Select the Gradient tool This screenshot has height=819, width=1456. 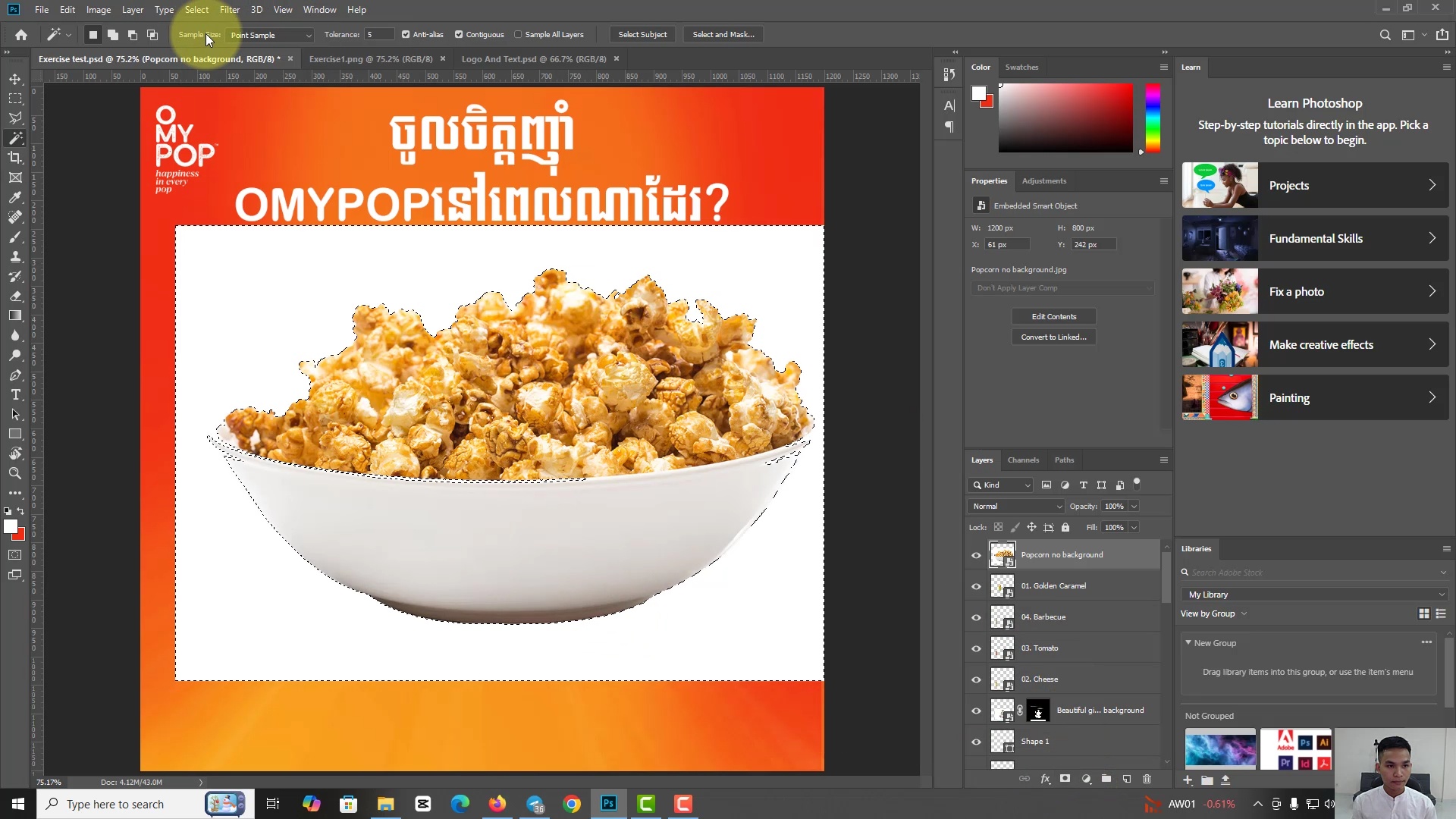tap(15, 315)
